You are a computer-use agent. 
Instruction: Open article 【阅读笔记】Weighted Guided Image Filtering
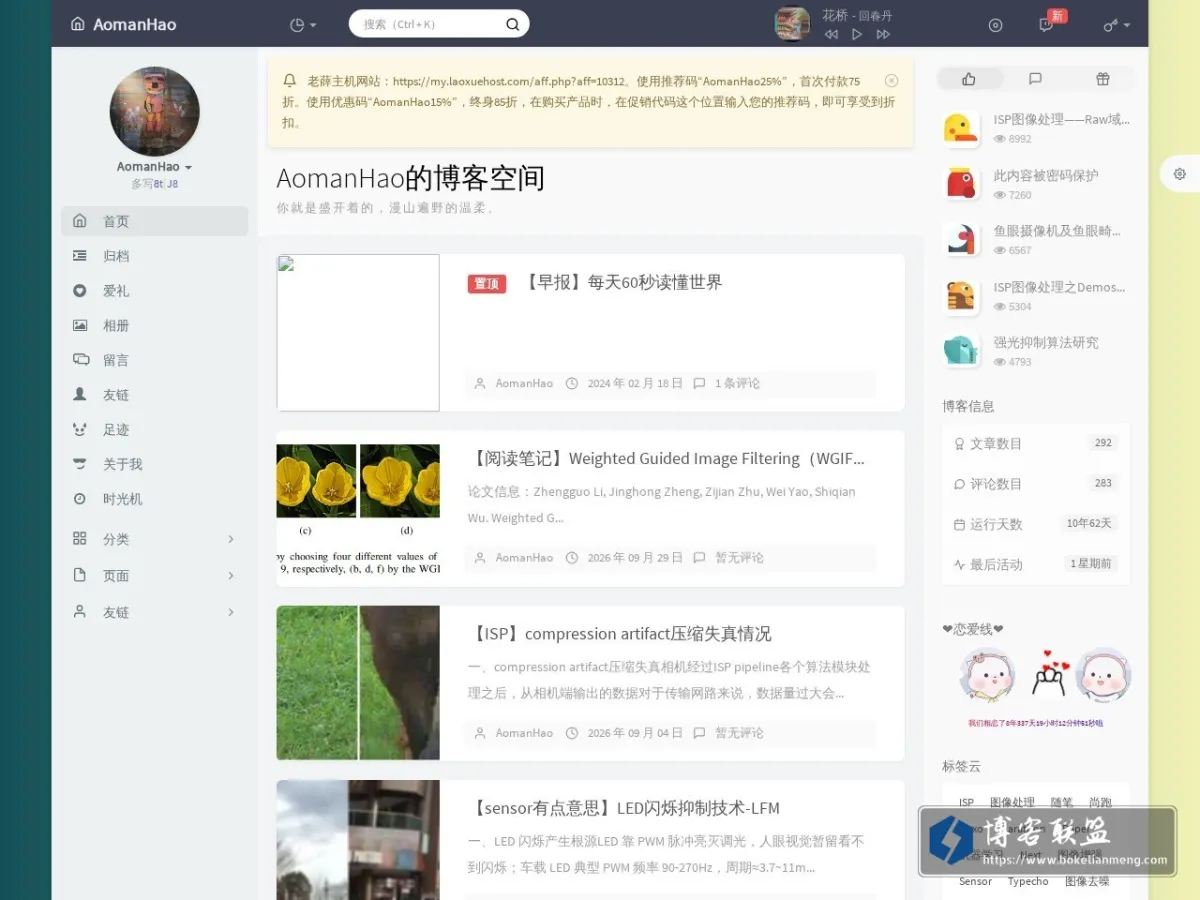coord(666,458)
